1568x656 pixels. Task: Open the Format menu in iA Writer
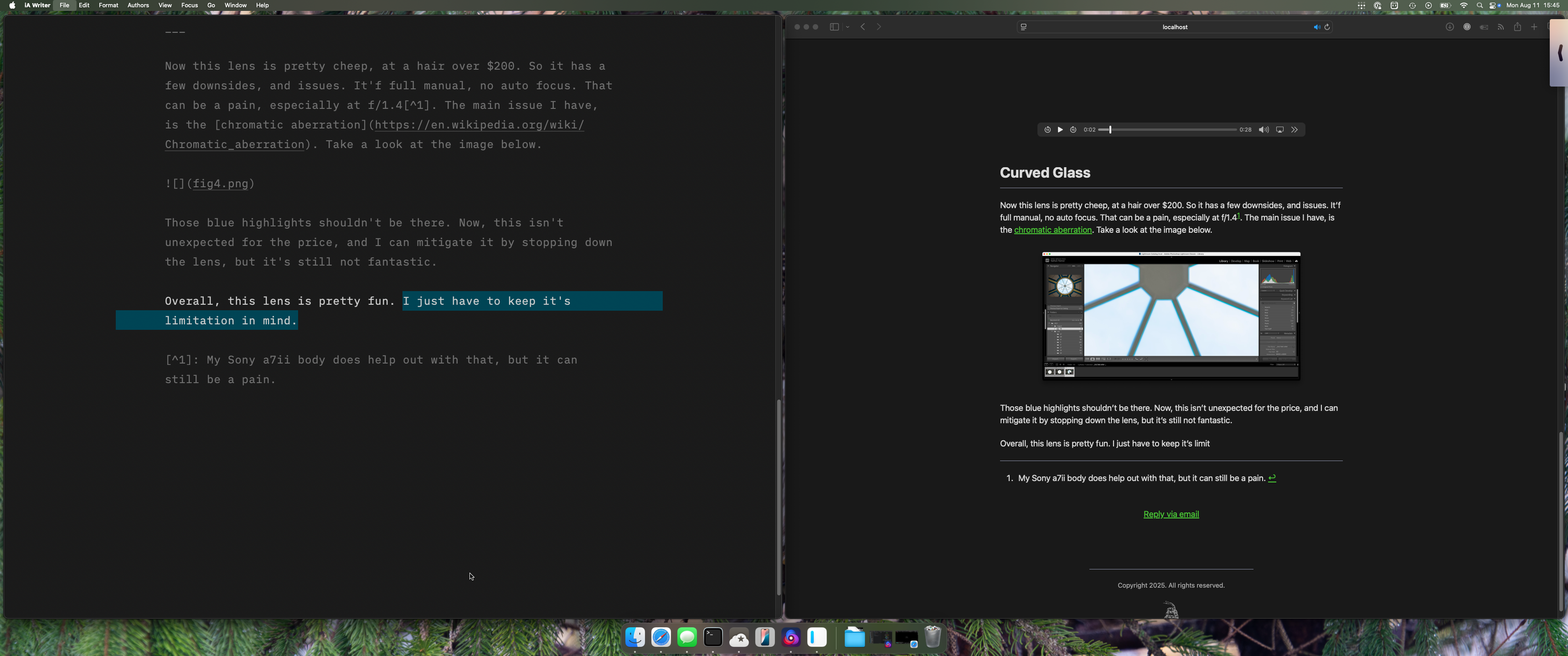click(108, 5)
